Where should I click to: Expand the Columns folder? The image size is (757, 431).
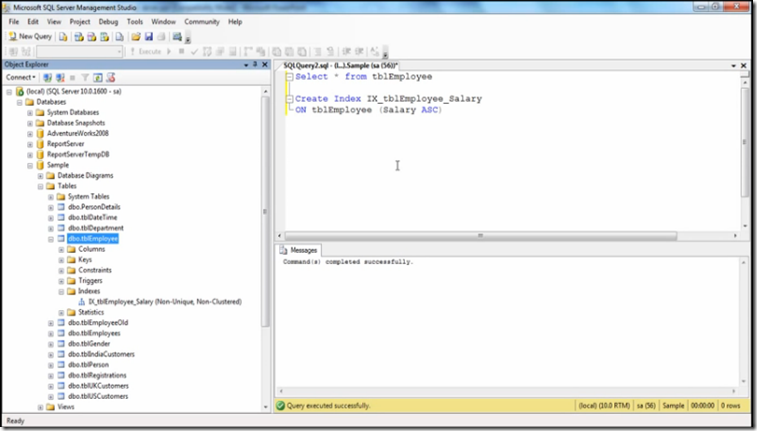[61, 250]
